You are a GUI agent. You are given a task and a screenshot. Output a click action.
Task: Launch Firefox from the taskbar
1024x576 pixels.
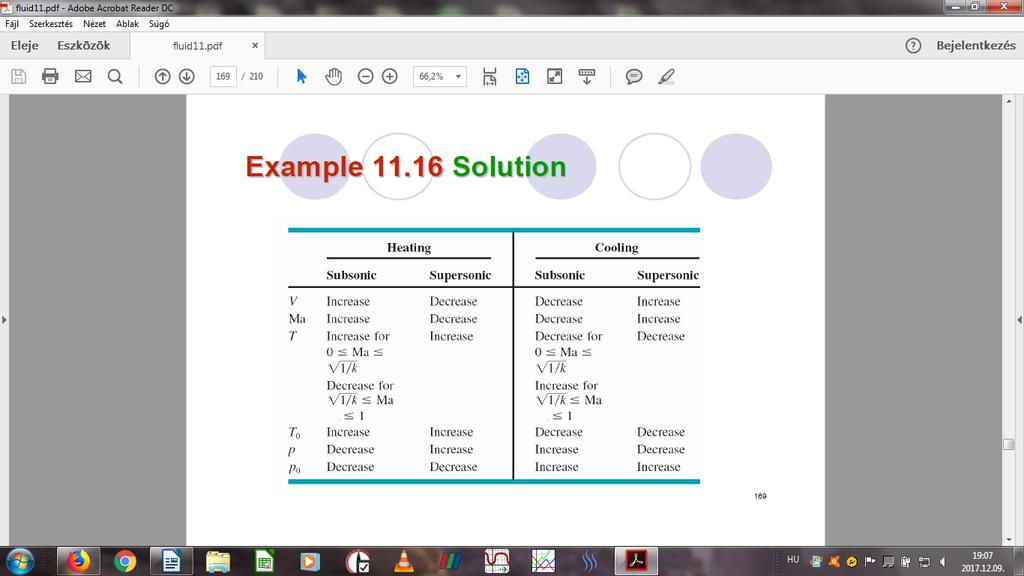78,562
